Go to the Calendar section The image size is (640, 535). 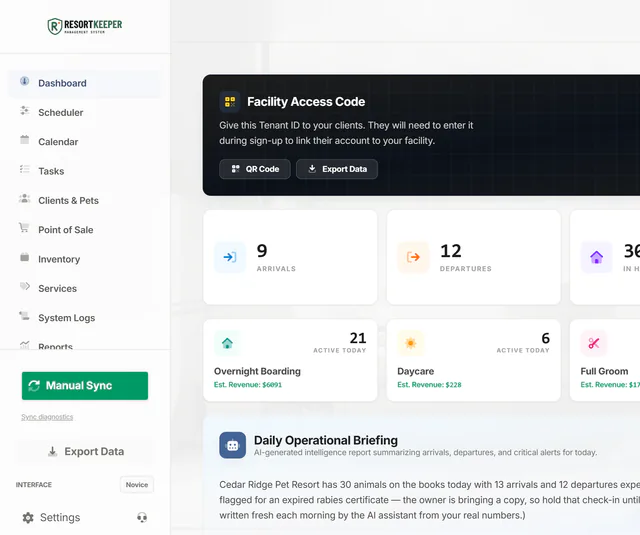pos(85,142)
